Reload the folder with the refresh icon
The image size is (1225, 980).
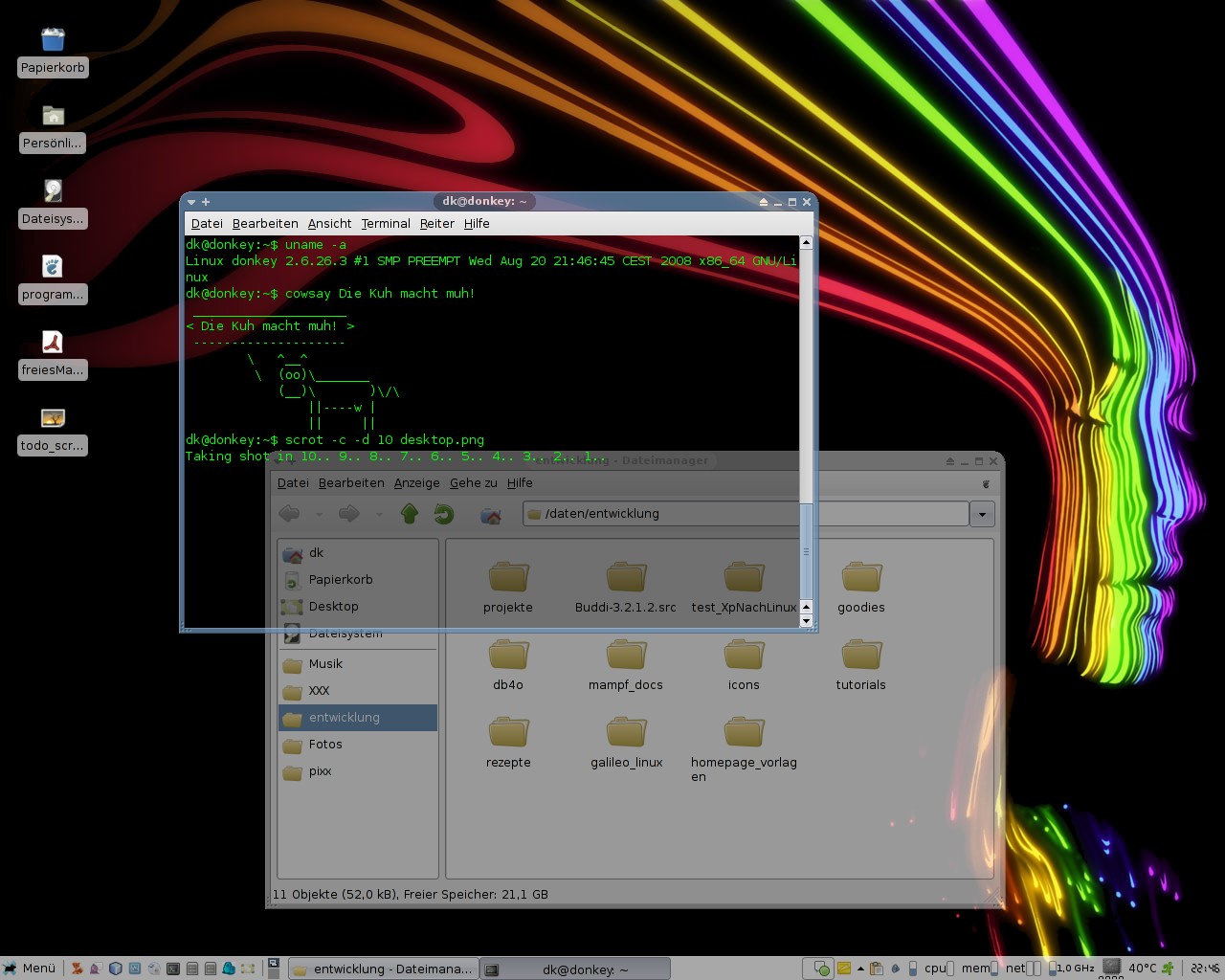point(443,514)
